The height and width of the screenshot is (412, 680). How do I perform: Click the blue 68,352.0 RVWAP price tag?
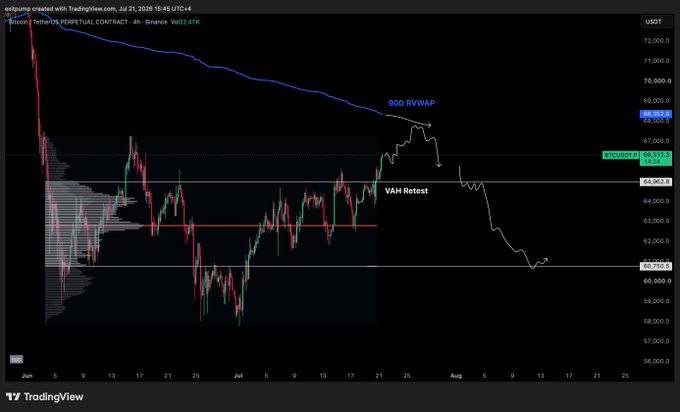(x=656, y=114)
